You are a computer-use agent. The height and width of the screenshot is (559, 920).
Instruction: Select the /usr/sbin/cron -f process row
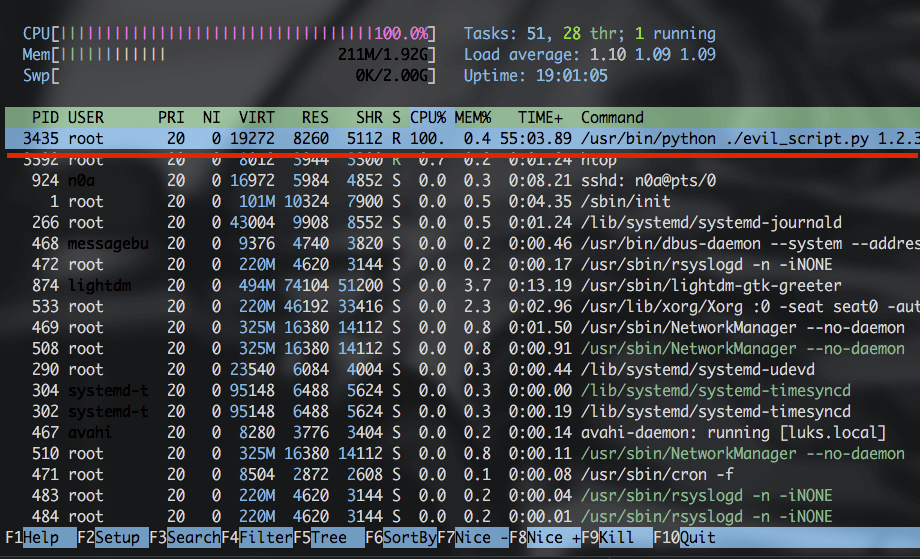click(462, 475)
